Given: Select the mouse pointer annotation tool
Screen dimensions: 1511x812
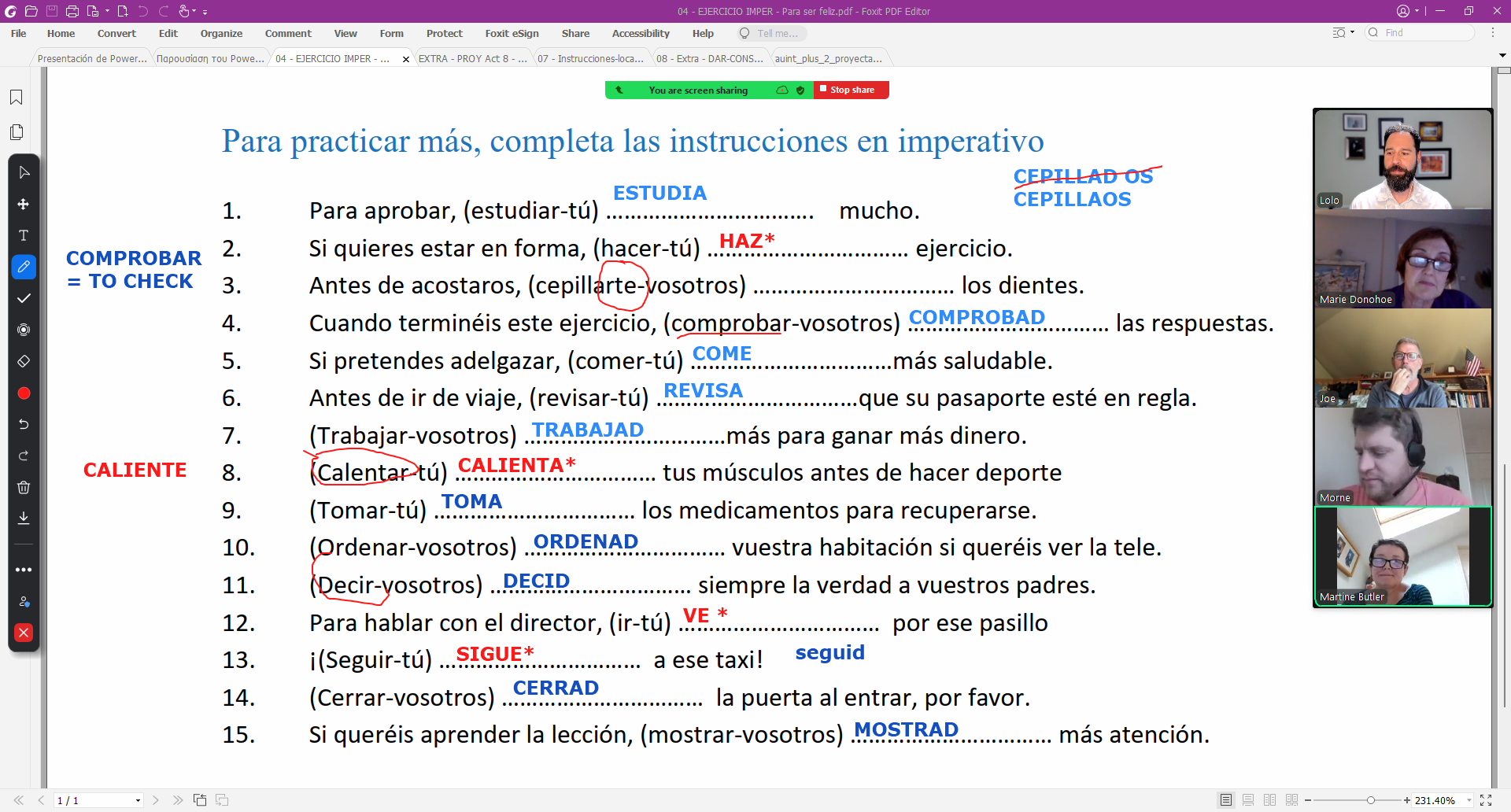Looking at the screenshot, I should [x=24, y=172].
